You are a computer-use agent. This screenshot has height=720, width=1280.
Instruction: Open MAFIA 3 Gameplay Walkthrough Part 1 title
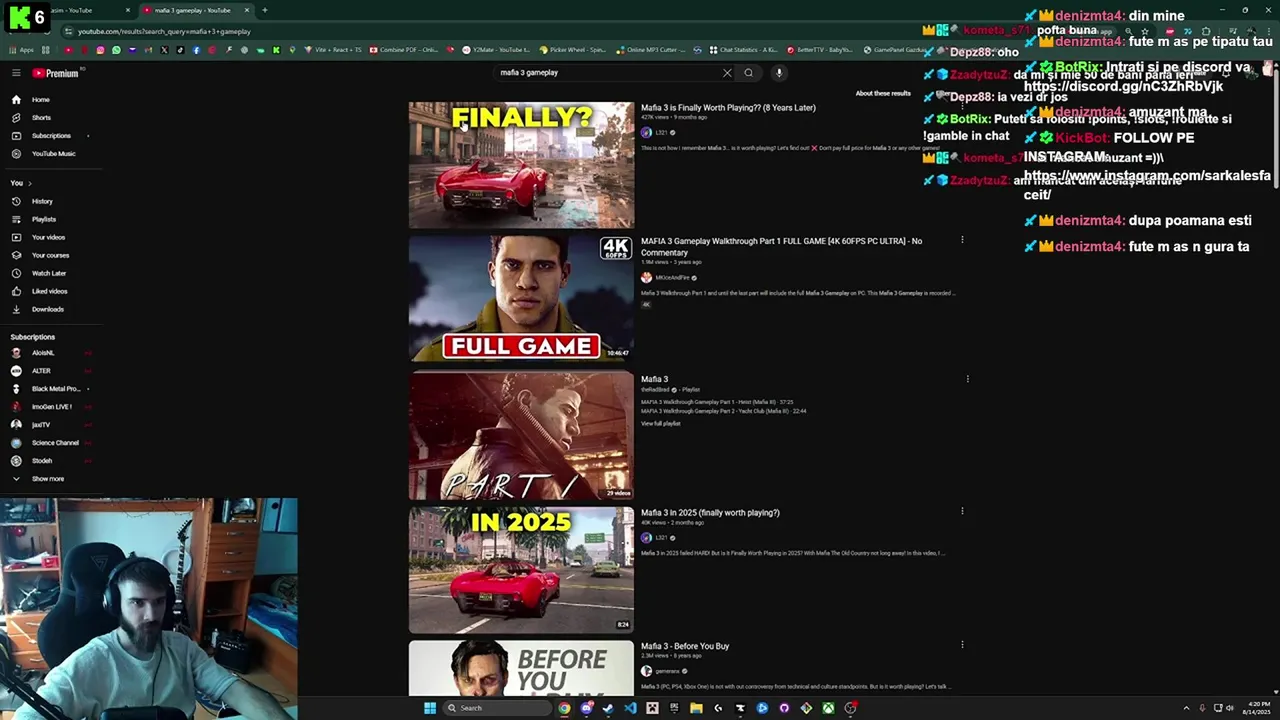[781, 246]
